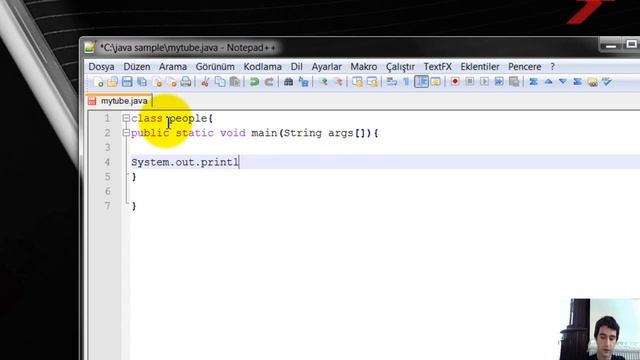Click the Close All documents icon
This screenshot has height=360, width=640.
[x=172, y=82]
